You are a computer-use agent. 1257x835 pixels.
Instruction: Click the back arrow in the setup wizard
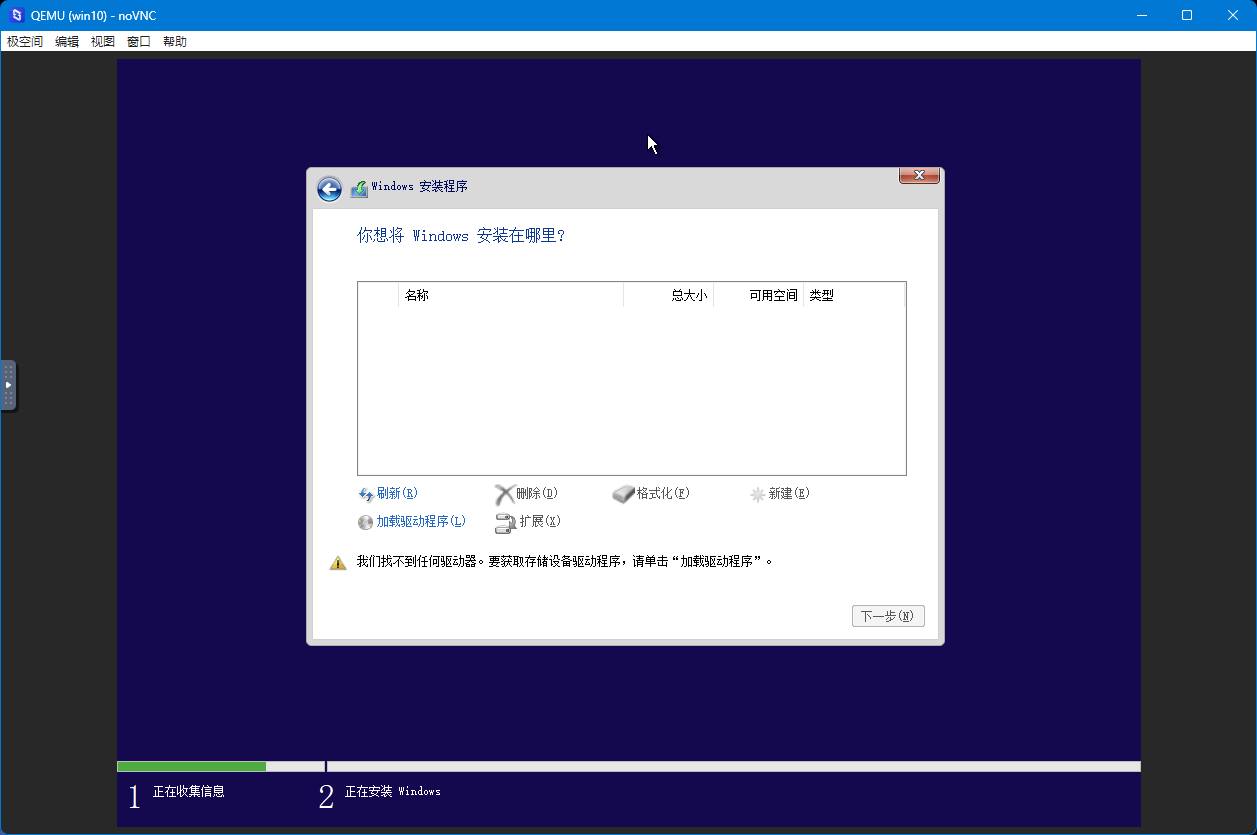[329, 188]
